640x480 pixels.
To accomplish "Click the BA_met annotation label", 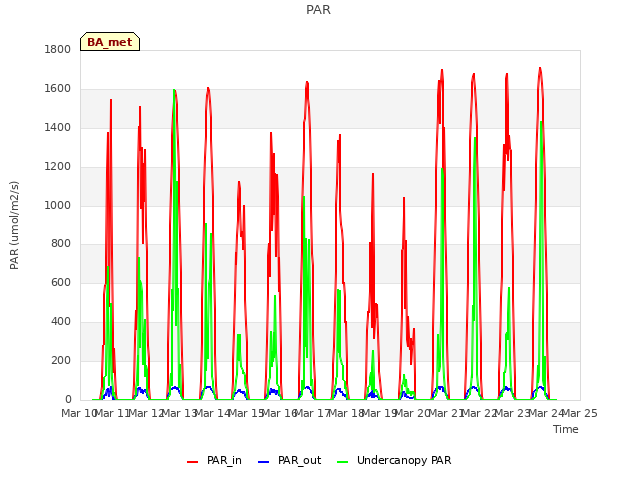I will coord(110,42).
